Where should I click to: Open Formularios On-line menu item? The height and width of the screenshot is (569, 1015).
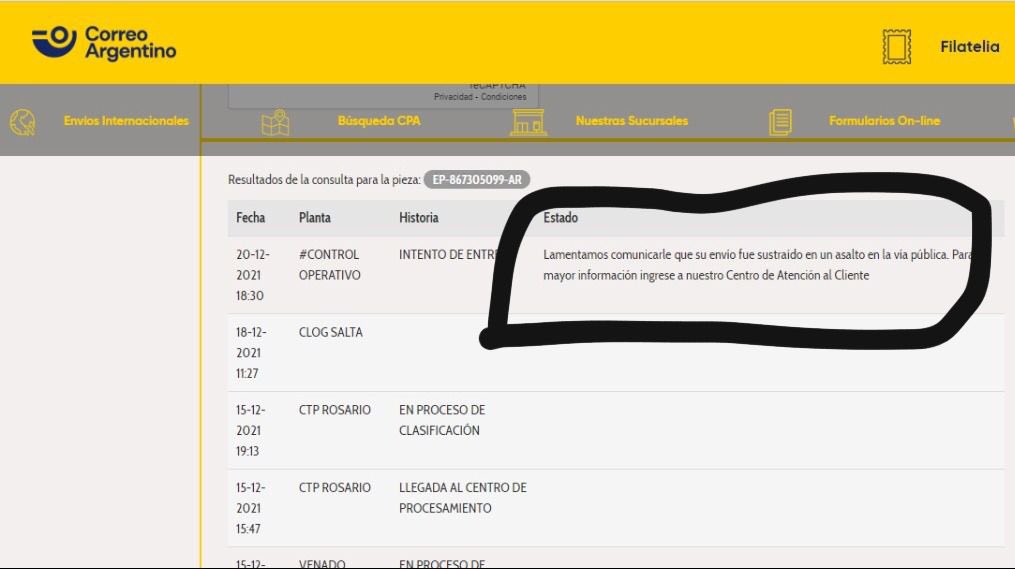884,120
